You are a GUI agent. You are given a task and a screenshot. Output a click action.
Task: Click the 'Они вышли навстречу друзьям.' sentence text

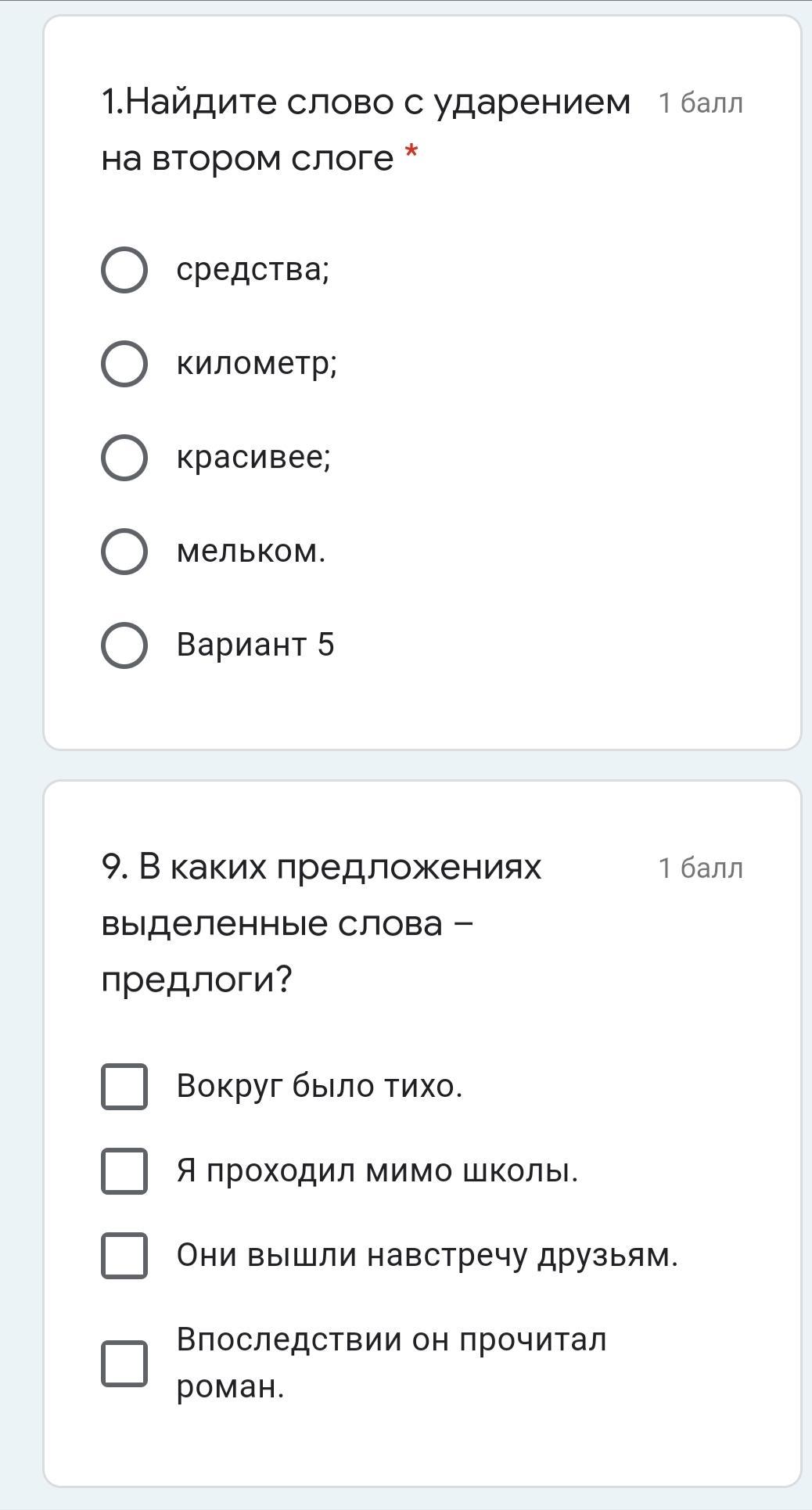[427, 1256]
